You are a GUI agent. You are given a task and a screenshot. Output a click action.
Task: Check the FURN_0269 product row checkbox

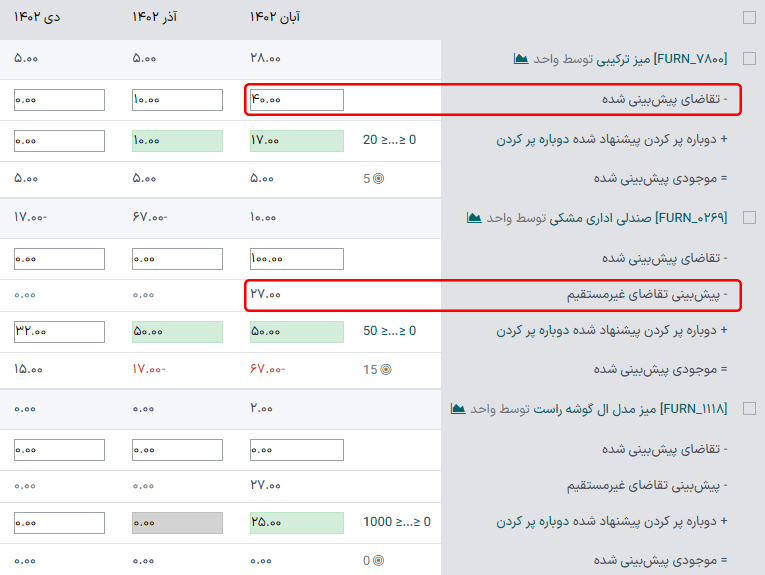(x=749, y=217)
